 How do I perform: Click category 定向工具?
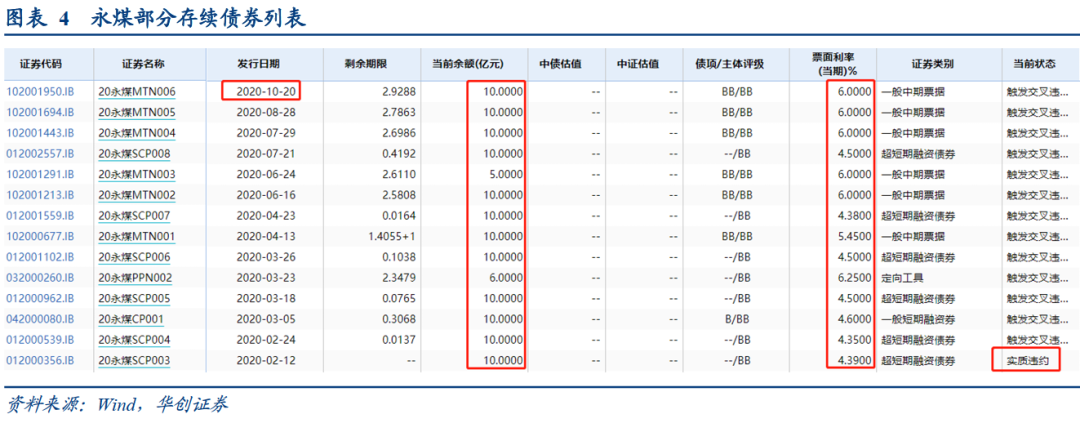click(903, 278)
